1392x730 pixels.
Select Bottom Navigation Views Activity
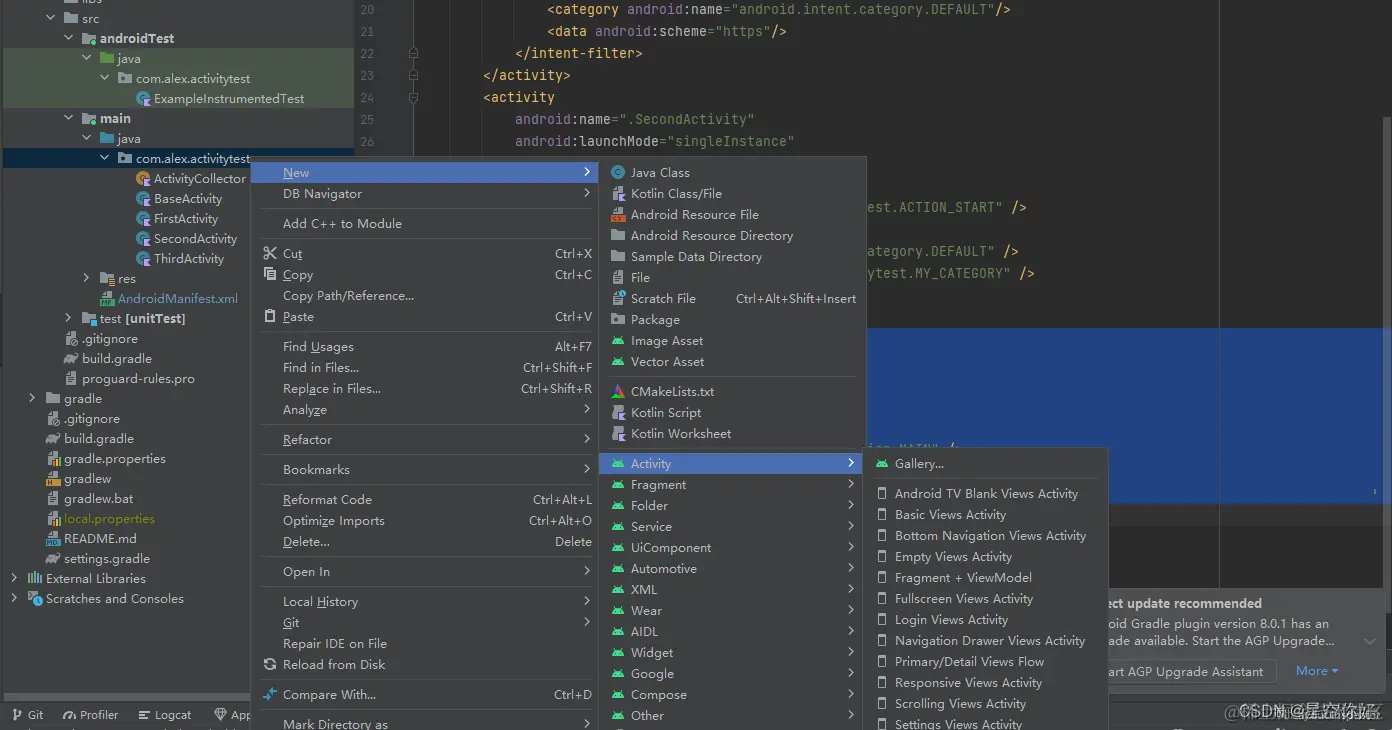pos(987,536)
